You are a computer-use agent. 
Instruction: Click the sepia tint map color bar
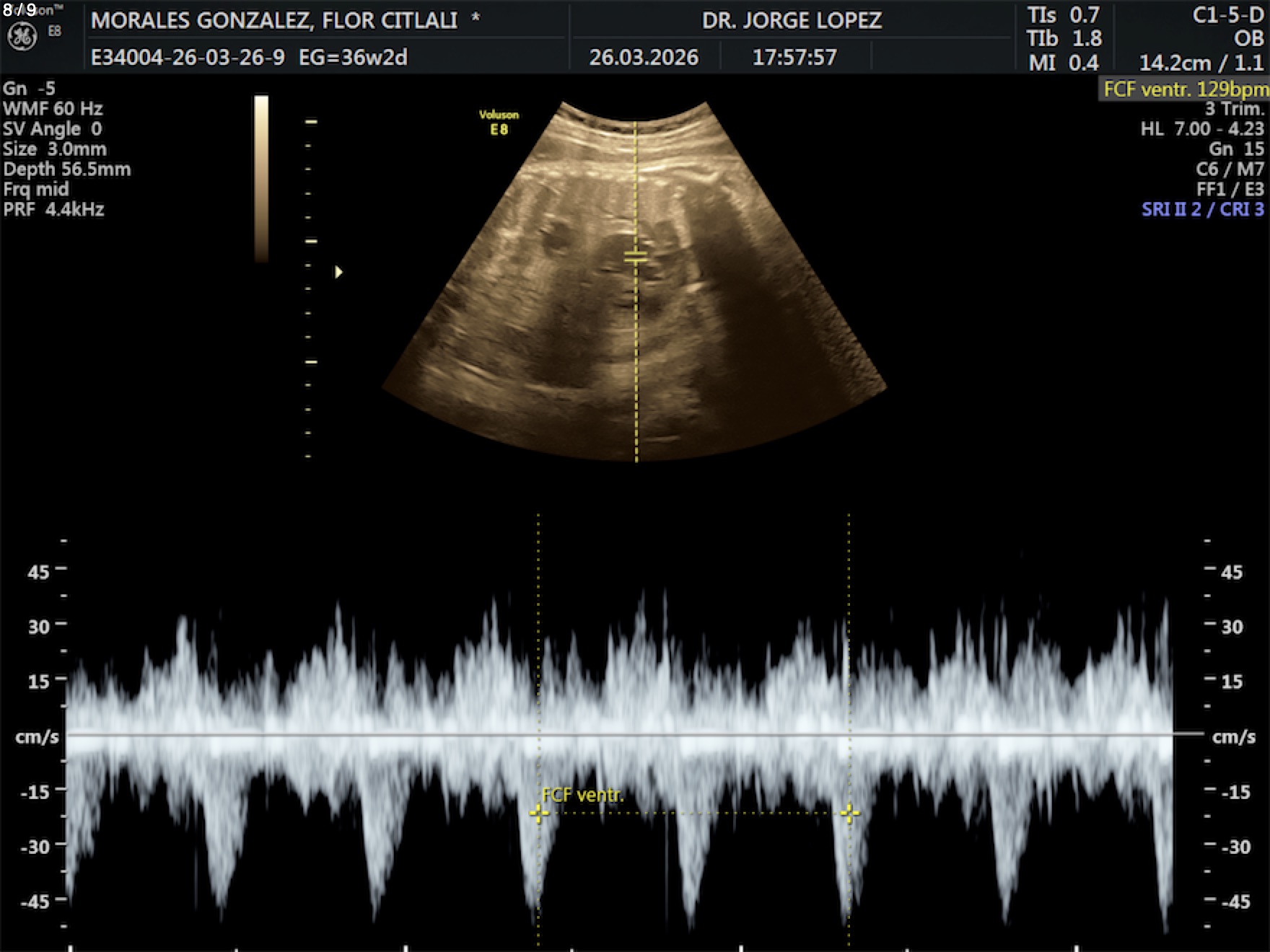[261, 178]
